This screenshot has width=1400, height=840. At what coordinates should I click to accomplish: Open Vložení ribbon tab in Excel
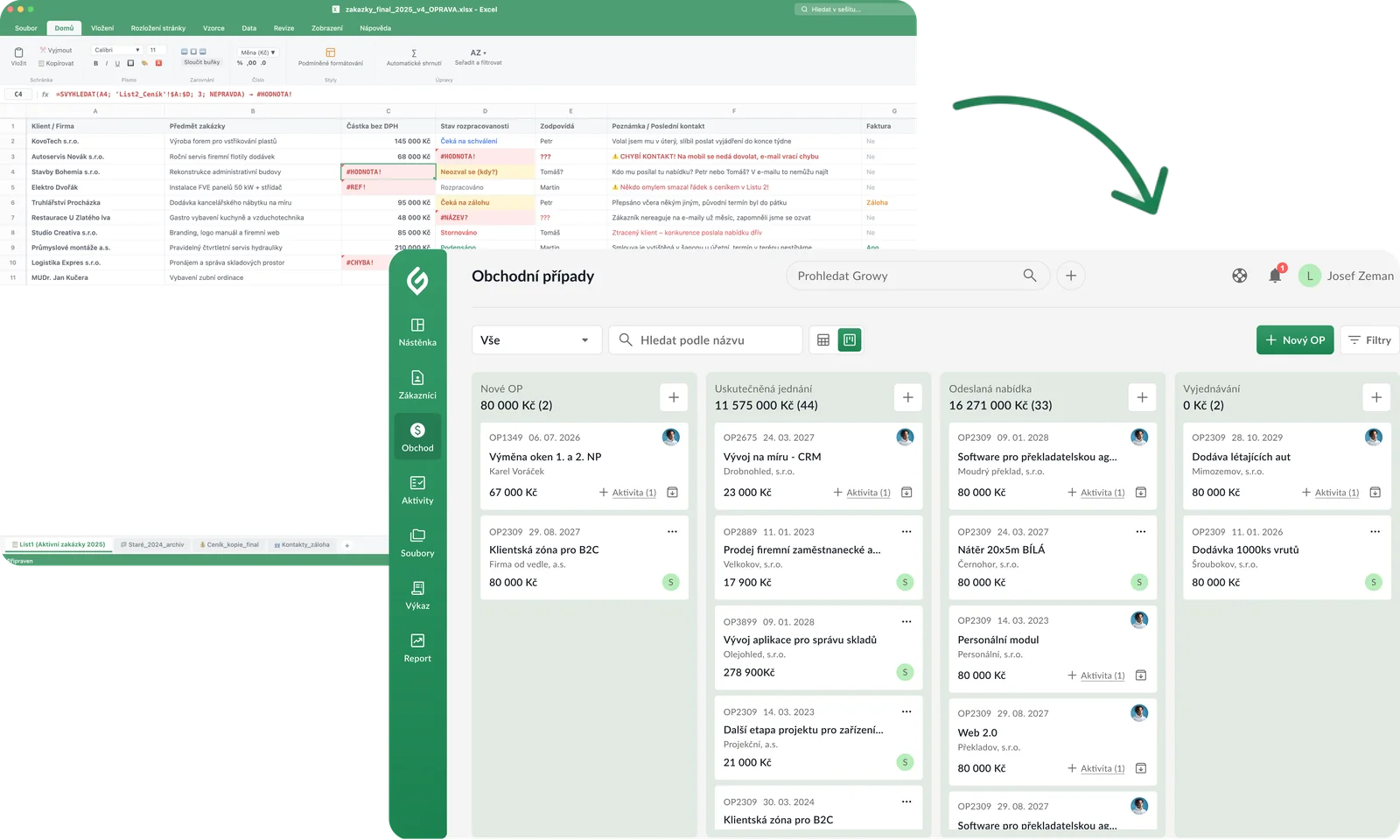[102, 28]
